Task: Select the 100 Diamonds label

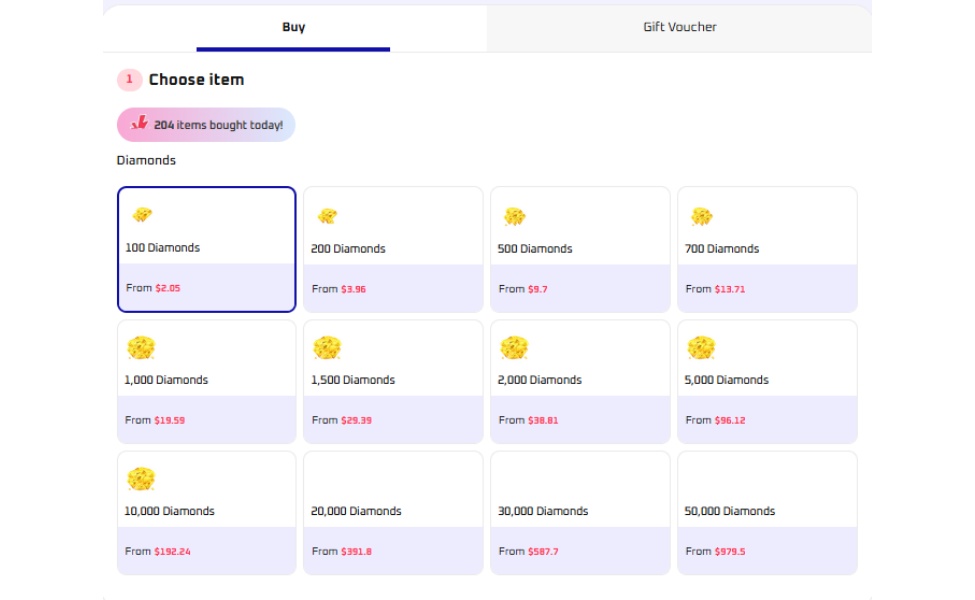Action: tap(162, 247)
